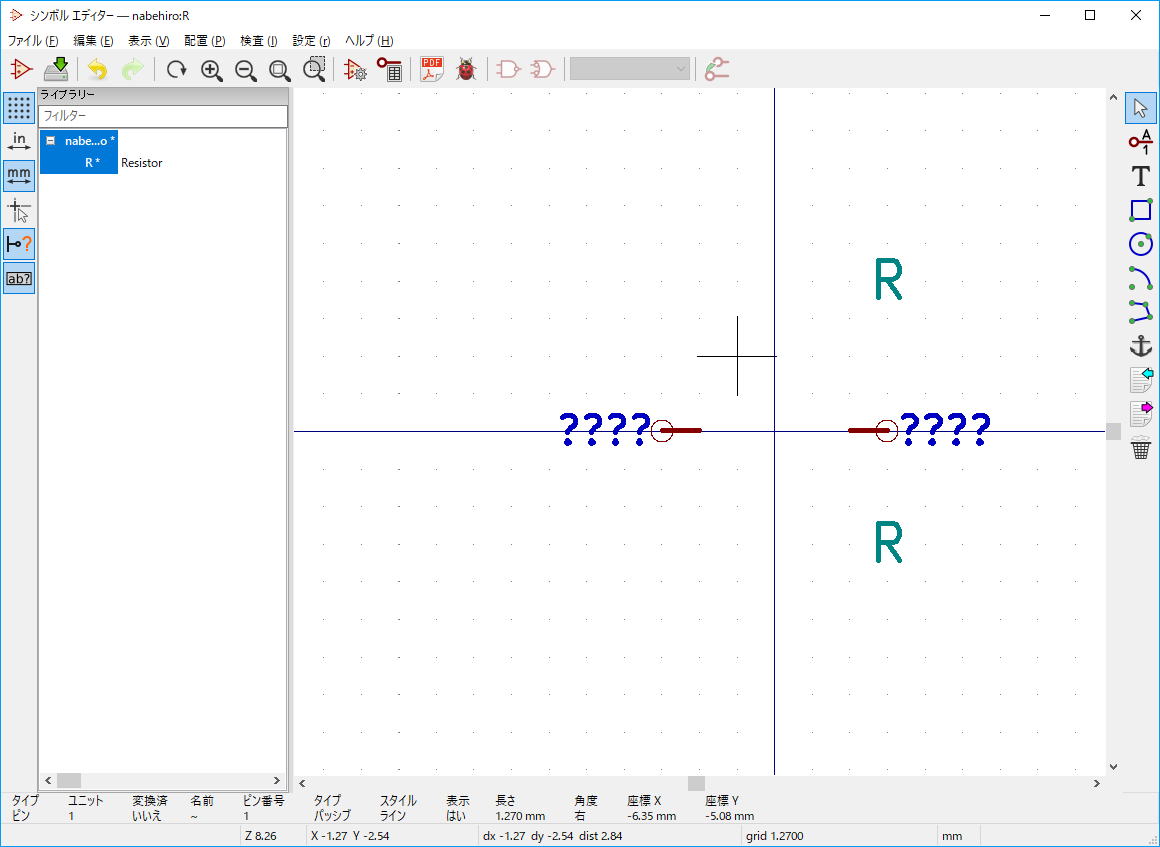1160x847 pixels.
Task: Open the ファイル menu
Action: 33,41
